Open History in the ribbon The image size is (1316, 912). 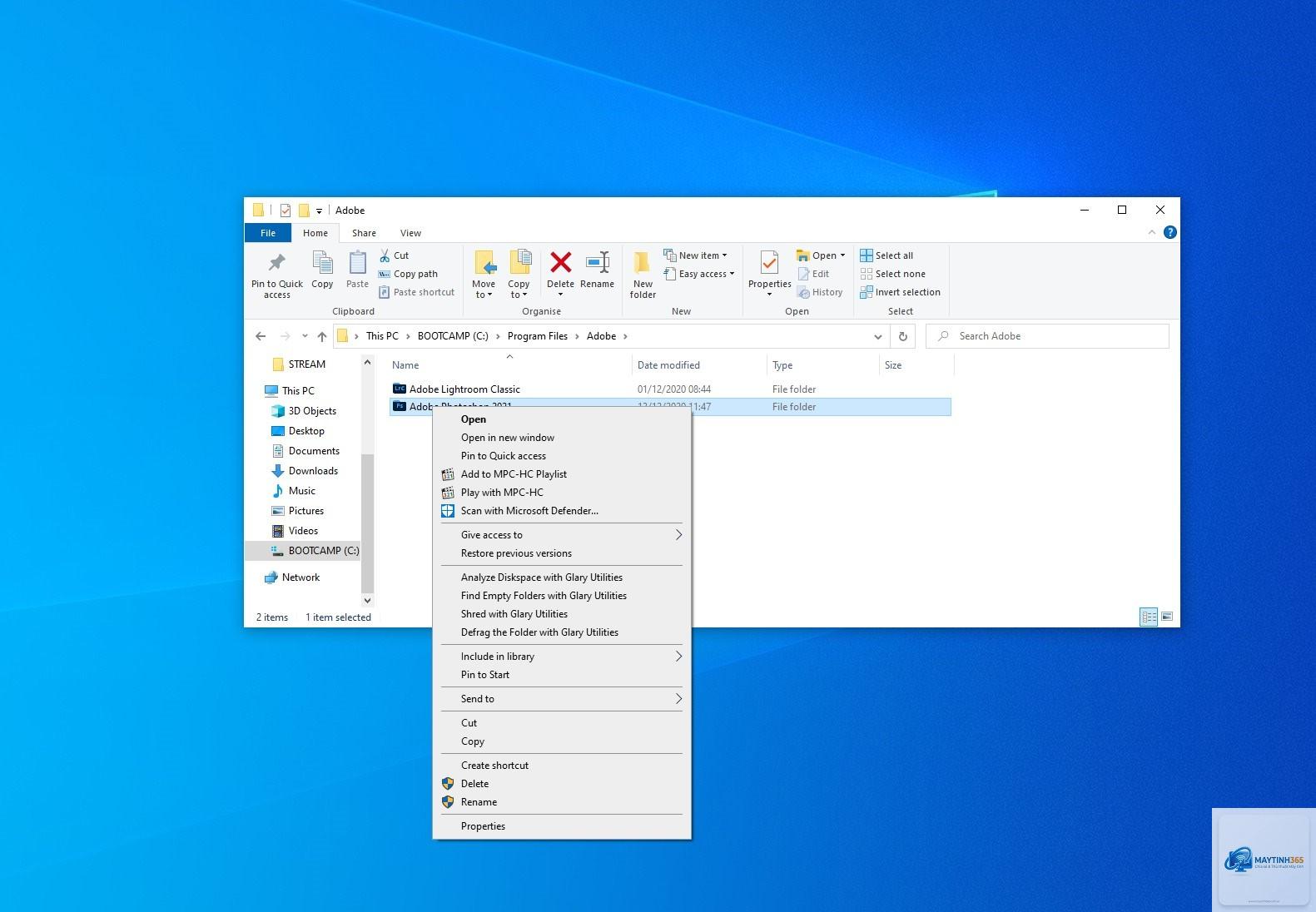(x=820, y=292)
